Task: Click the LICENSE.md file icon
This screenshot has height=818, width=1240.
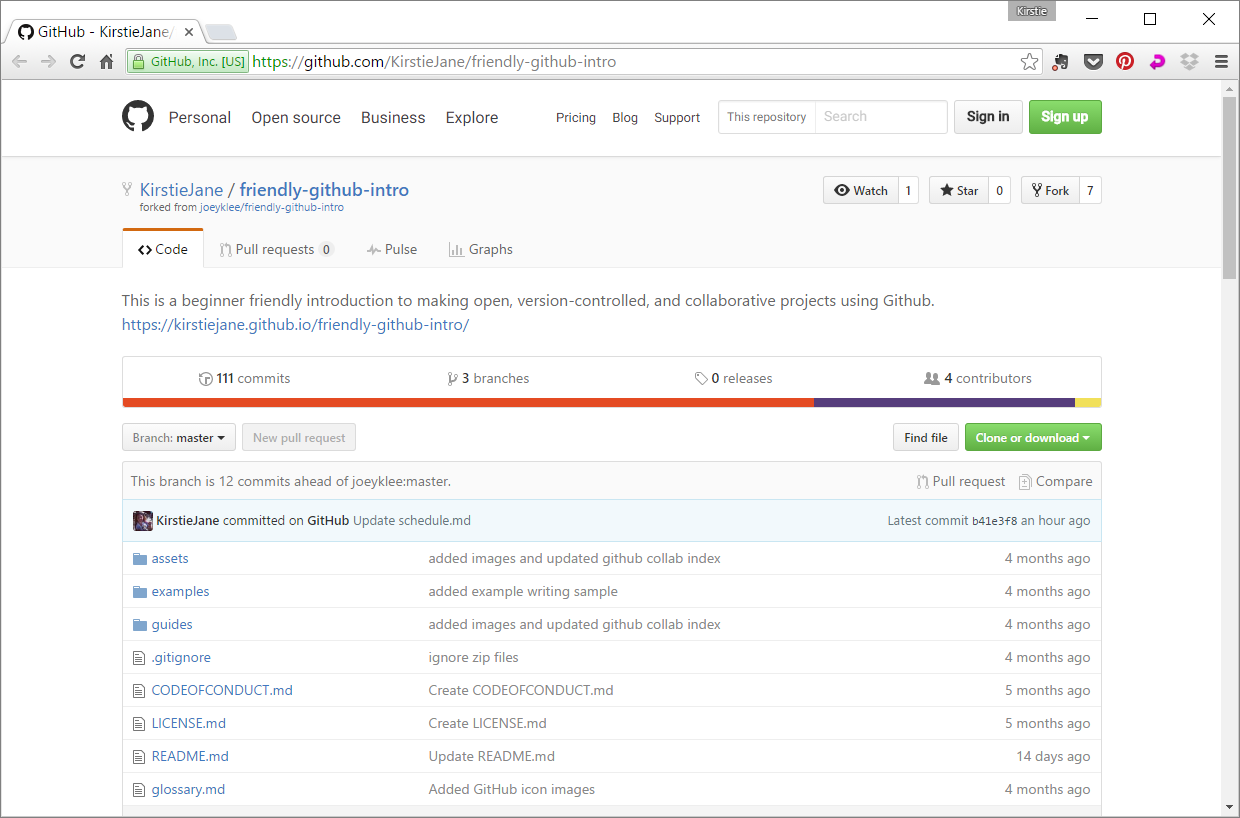Action: [140, 724]
